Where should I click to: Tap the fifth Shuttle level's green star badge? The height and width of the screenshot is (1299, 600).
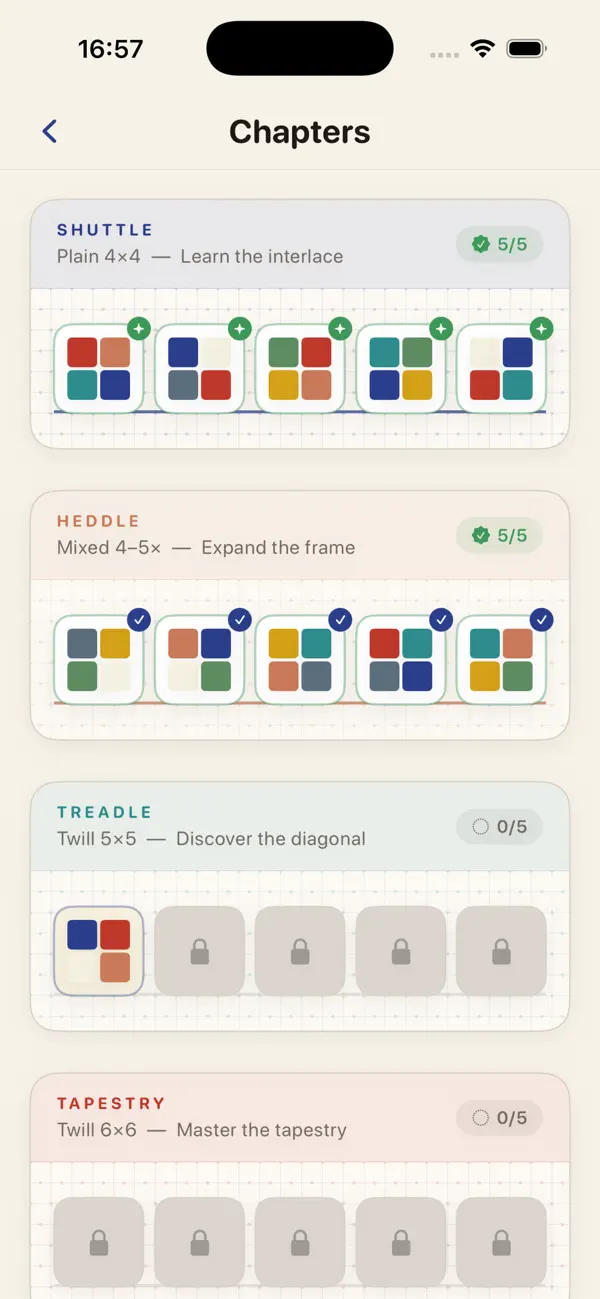[541, 328]
